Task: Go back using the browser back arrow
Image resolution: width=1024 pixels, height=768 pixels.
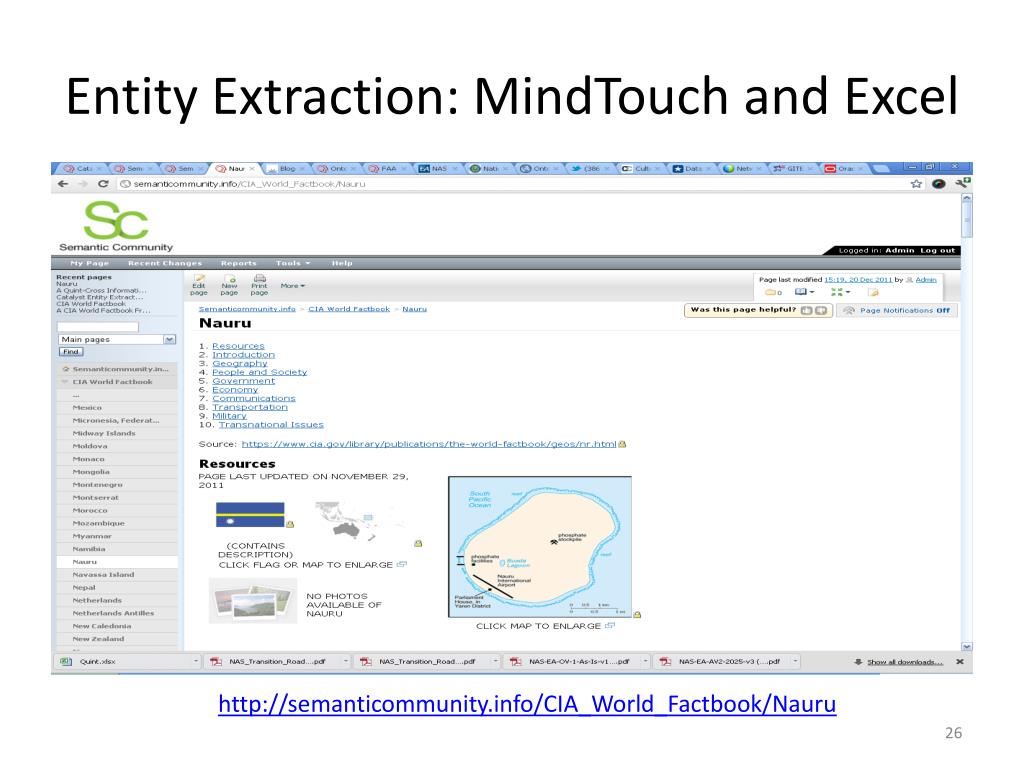Action: click(x=63, y=184)
